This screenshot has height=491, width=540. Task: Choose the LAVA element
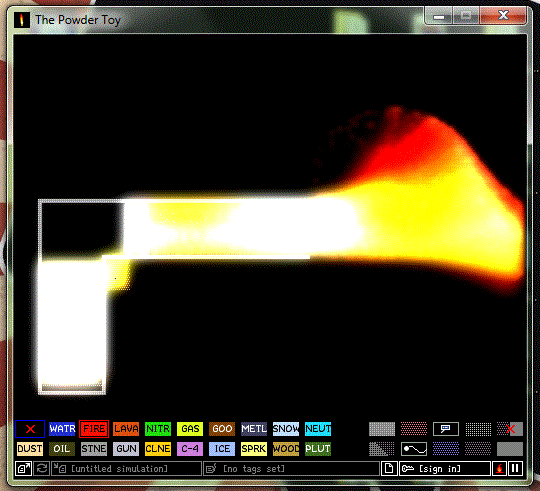pyautogui.click(x=126, y=429)
